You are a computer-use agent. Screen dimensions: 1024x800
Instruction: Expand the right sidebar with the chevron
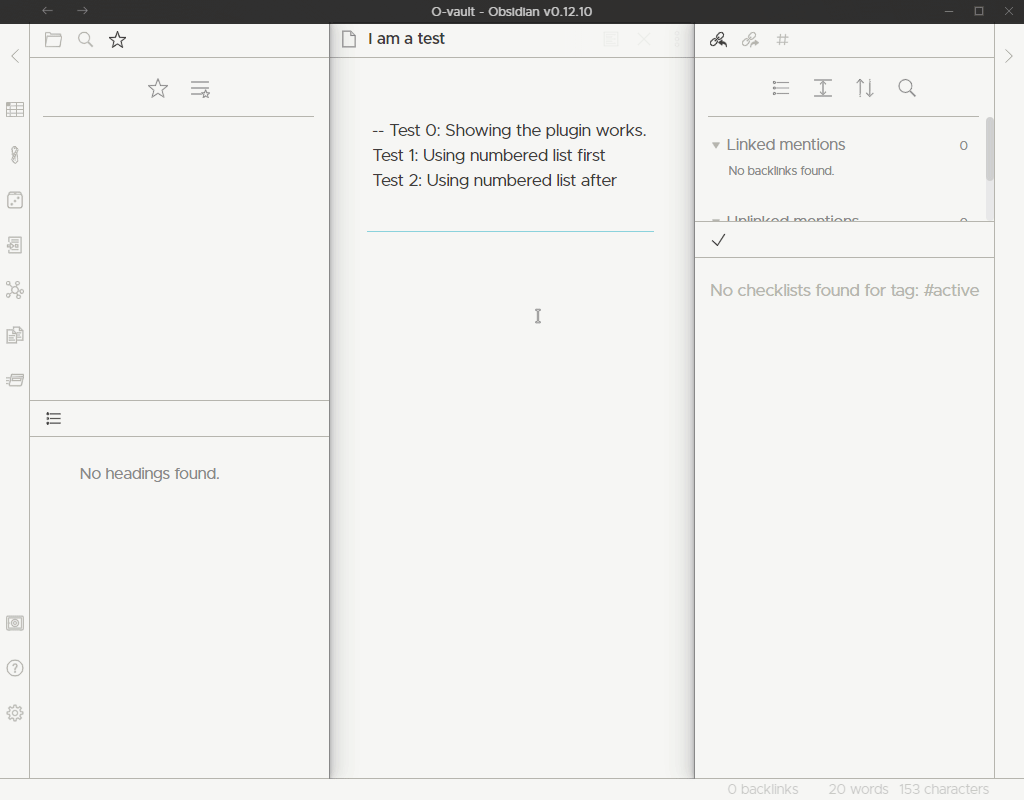(x=1009, y=56)
